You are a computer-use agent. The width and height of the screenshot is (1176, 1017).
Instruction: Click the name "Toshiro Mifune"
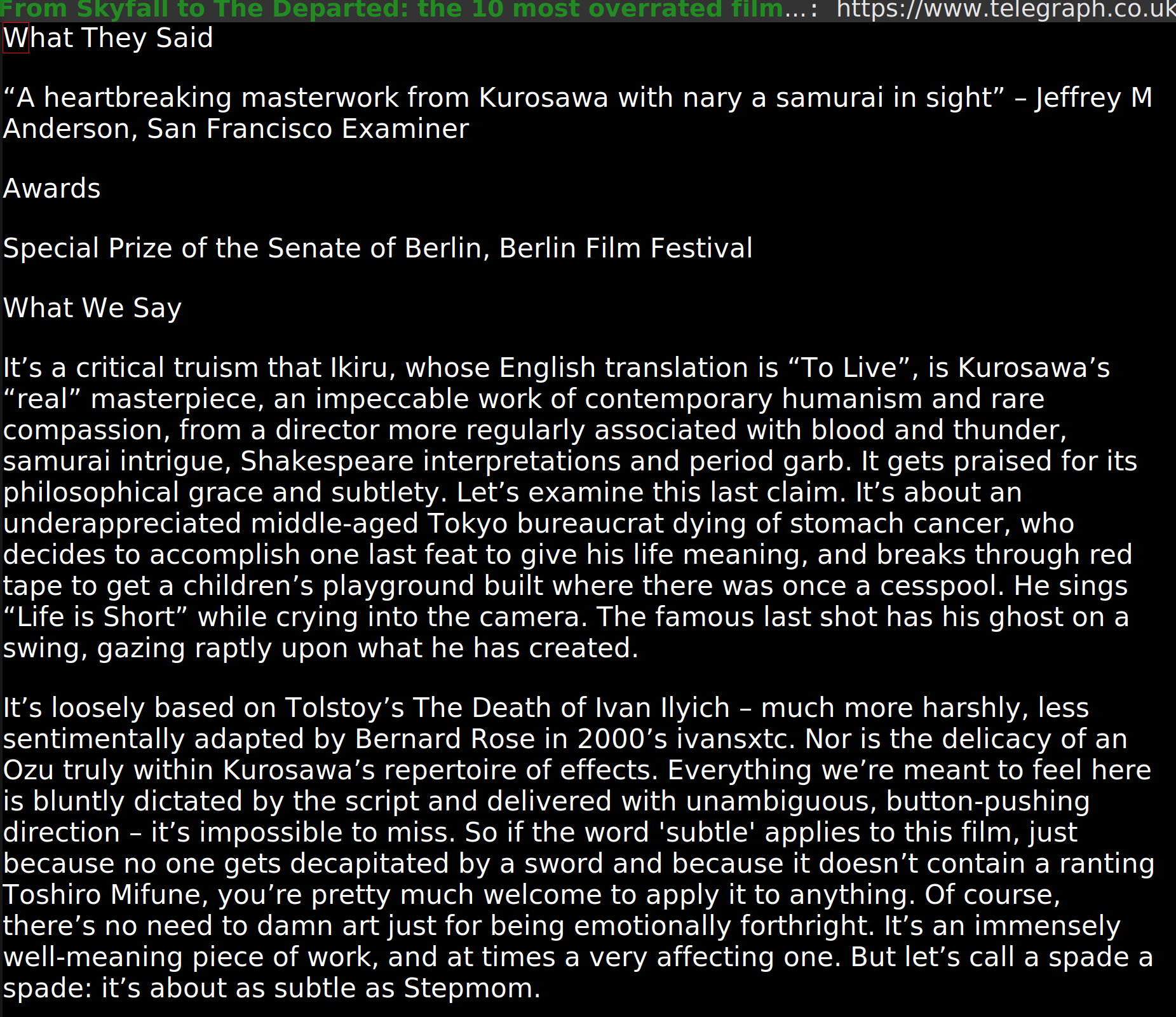(x=105, y=895)
